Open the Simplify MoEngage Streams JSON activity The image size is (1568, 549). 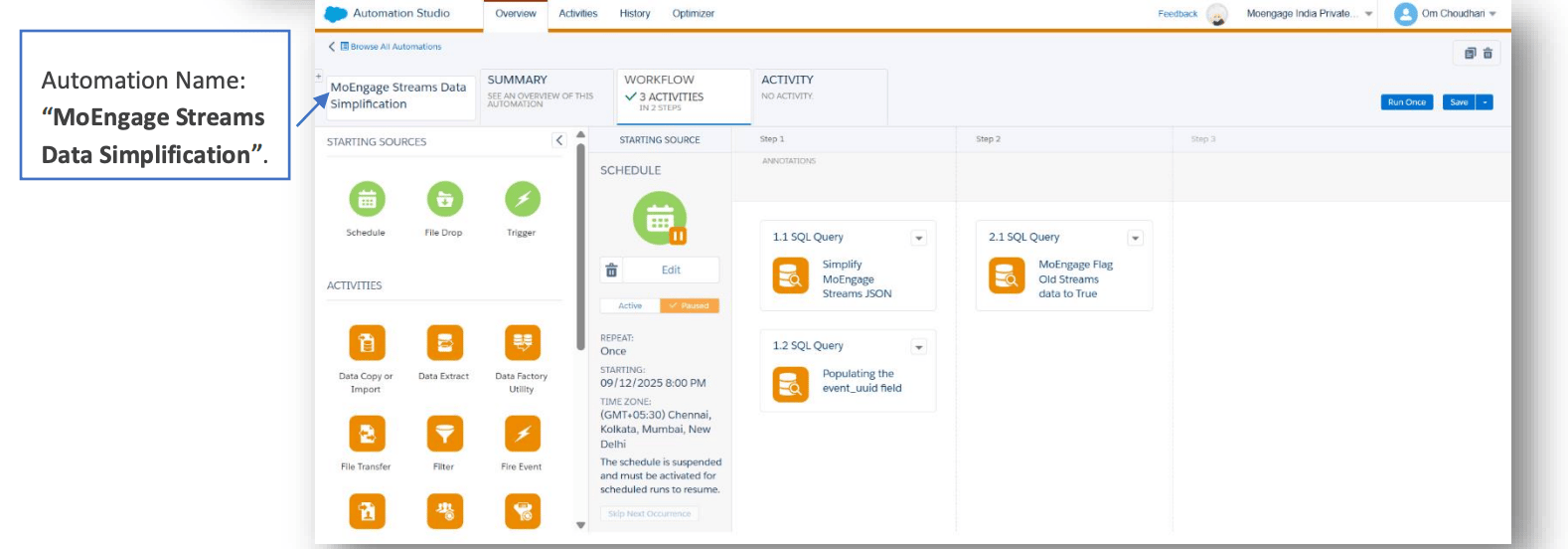(857, 279)
